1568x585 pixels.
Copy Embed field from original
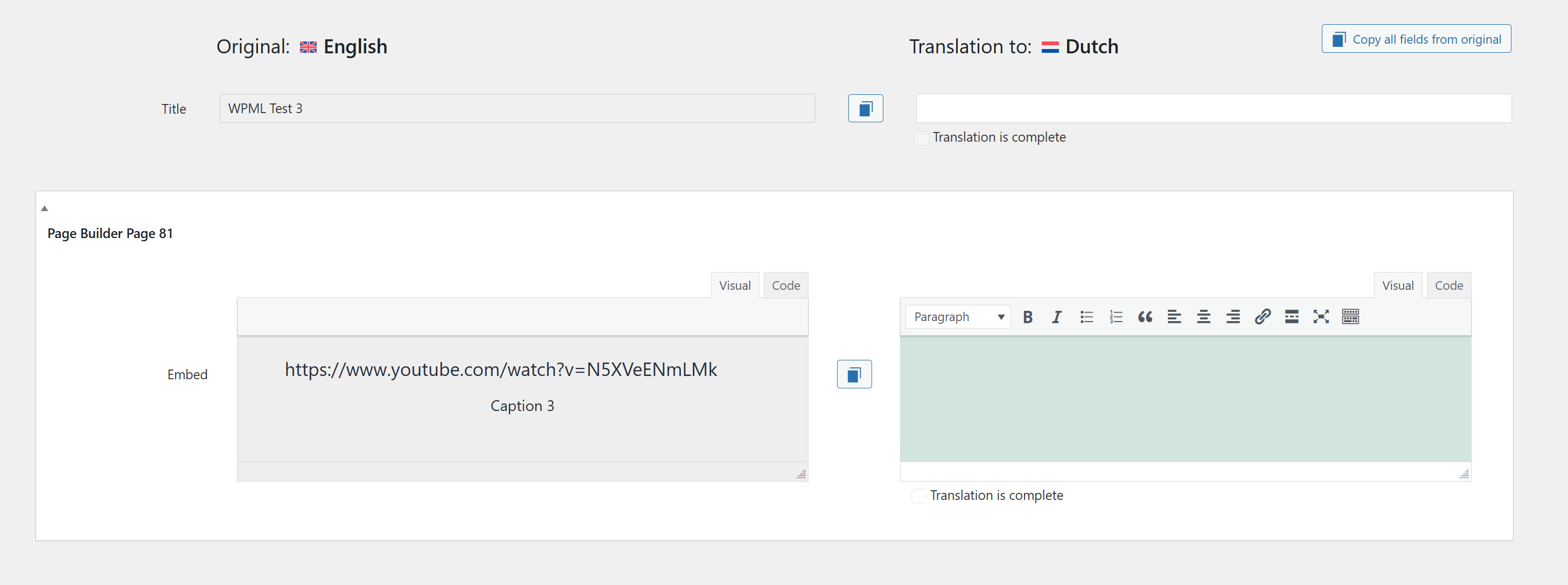(x=854, y=374)
